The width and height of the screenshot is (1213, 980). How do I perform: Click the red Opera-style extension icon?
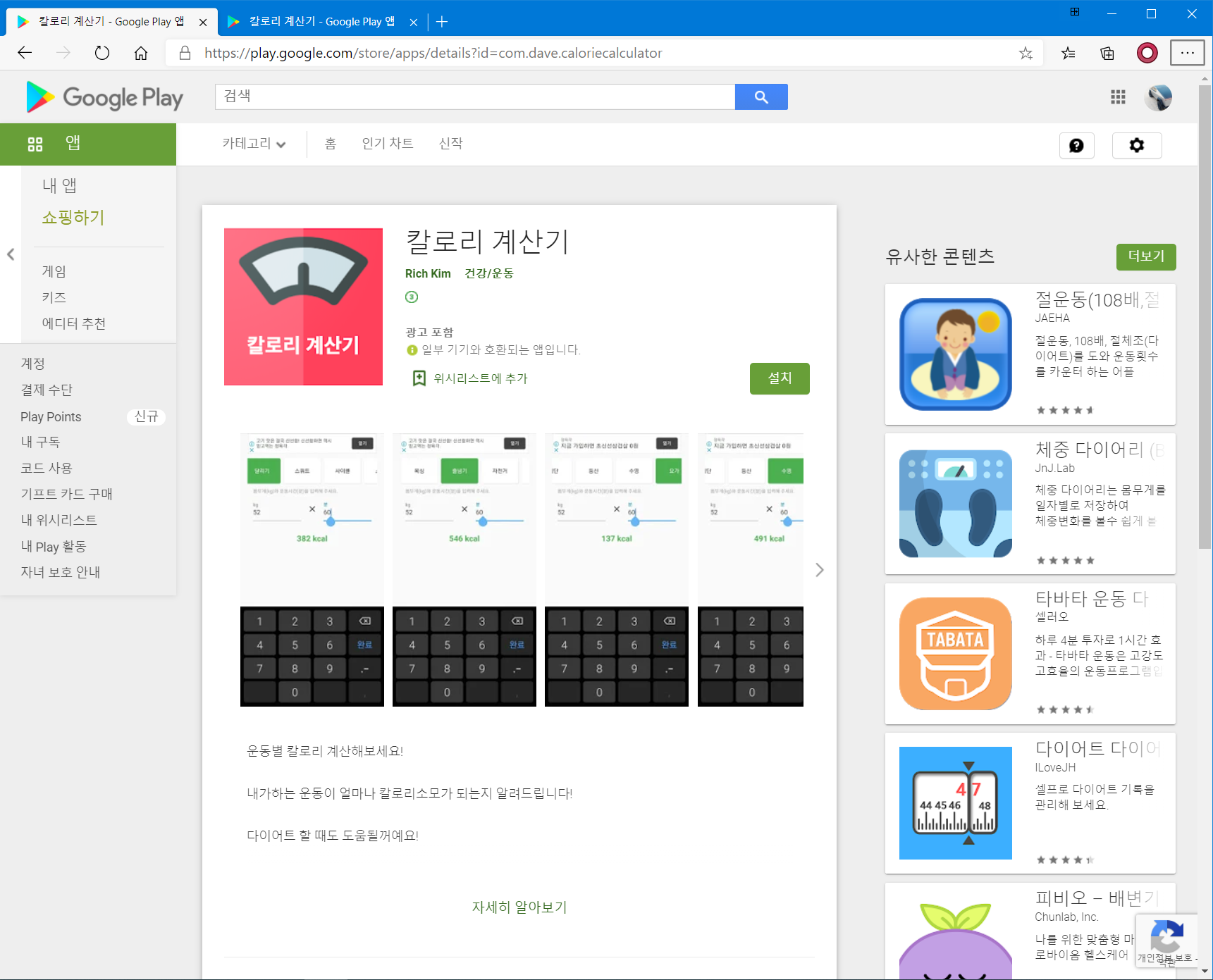pos(1147,53)
